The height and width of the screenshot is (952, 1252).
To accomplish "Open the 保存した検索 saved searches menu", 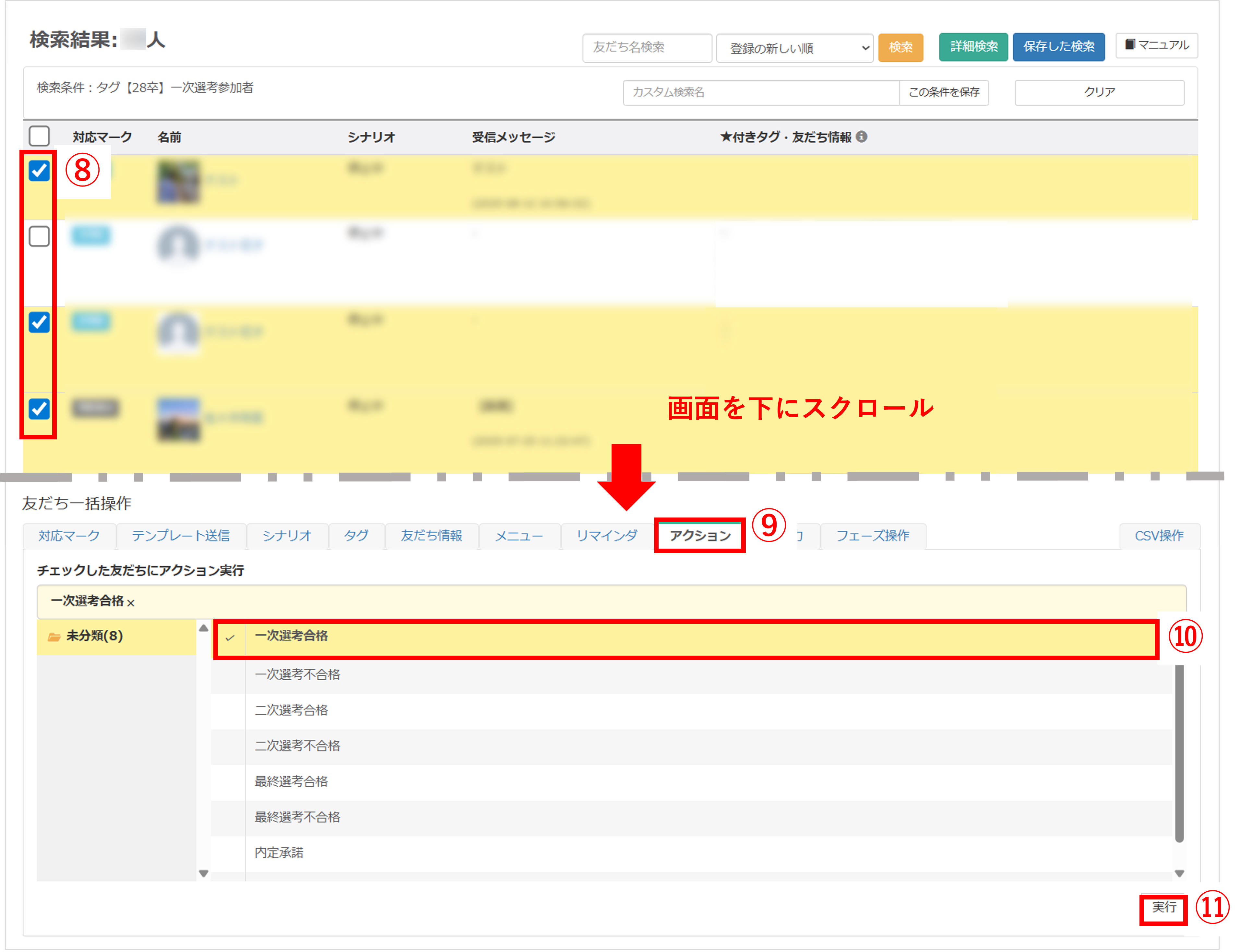I will click(x=1058, y=46).
